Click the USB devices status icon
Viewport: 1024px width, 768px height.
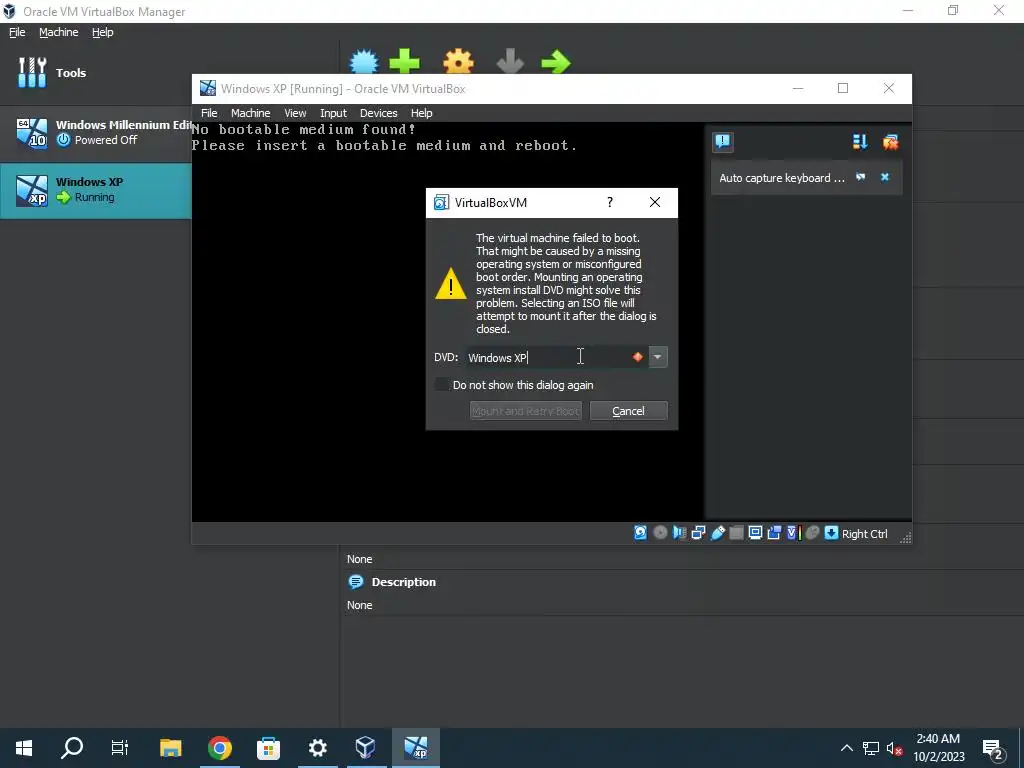click(718, 533)
